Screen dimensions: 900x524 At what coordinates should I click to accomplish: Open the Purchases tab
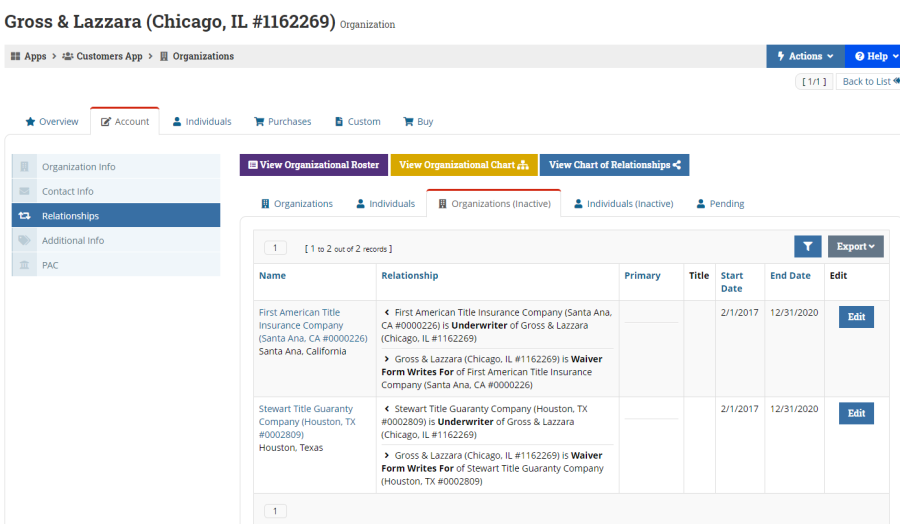pos(282,122)
